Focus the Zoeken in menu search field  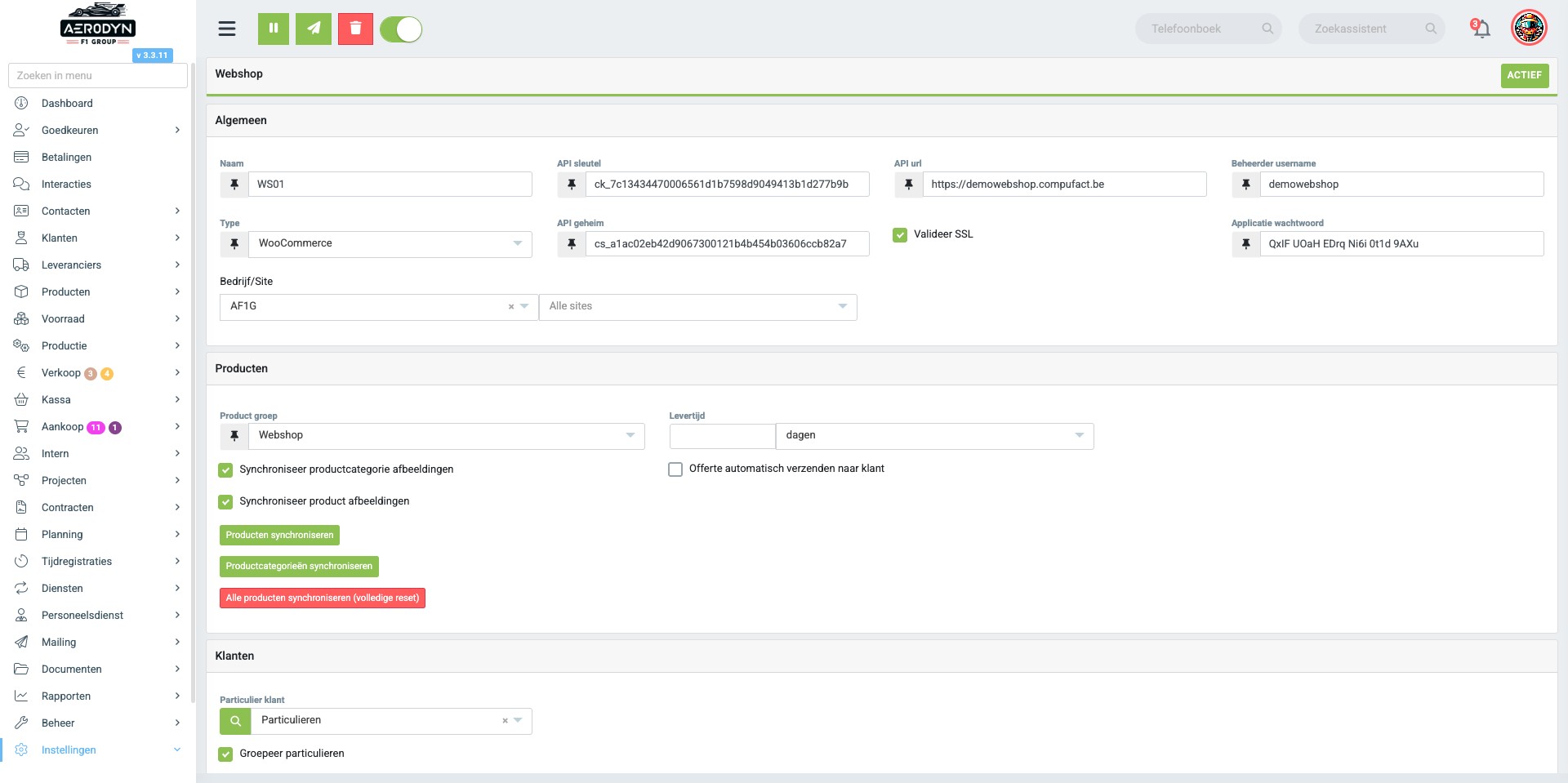click(x=98, y=76)
